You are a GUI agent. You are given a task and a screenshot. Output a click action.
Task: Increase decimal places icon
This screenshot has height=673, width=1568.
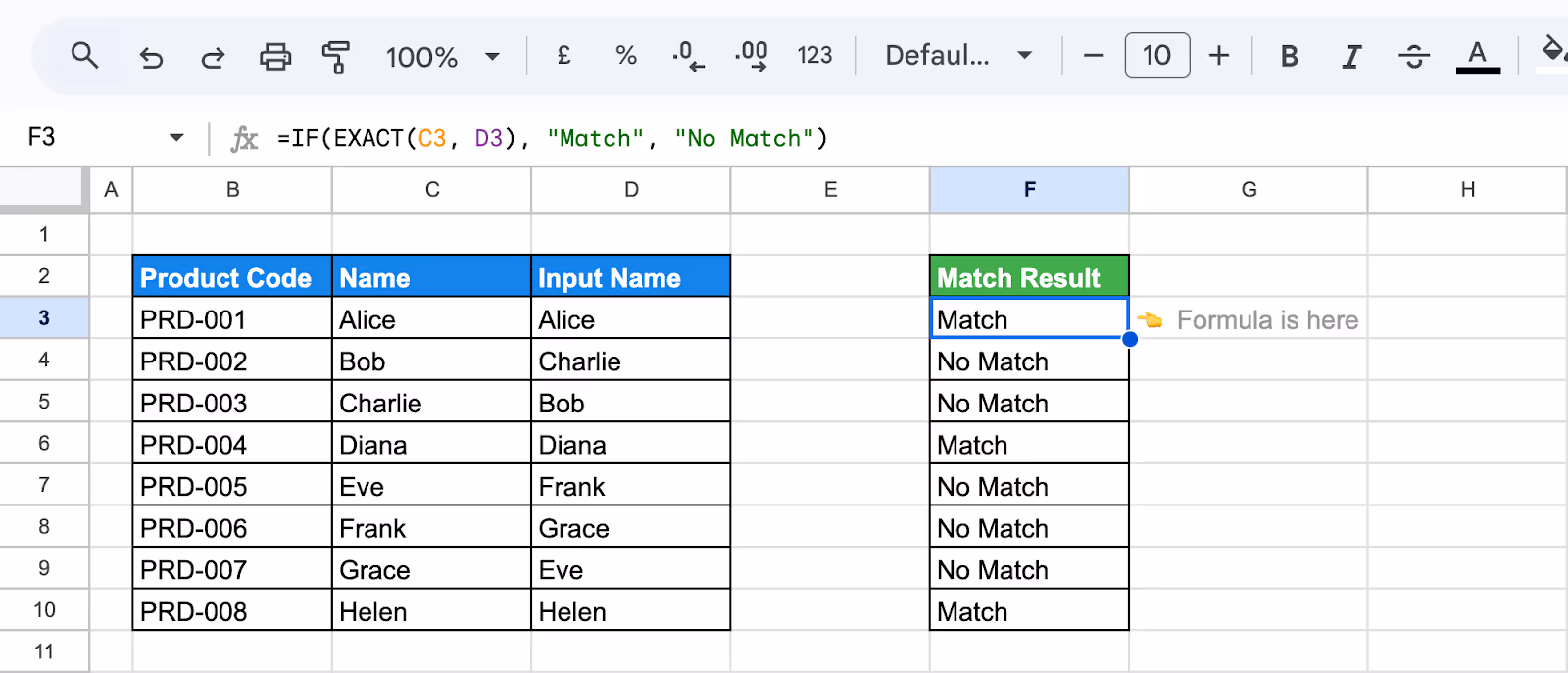tap(752, 56)
